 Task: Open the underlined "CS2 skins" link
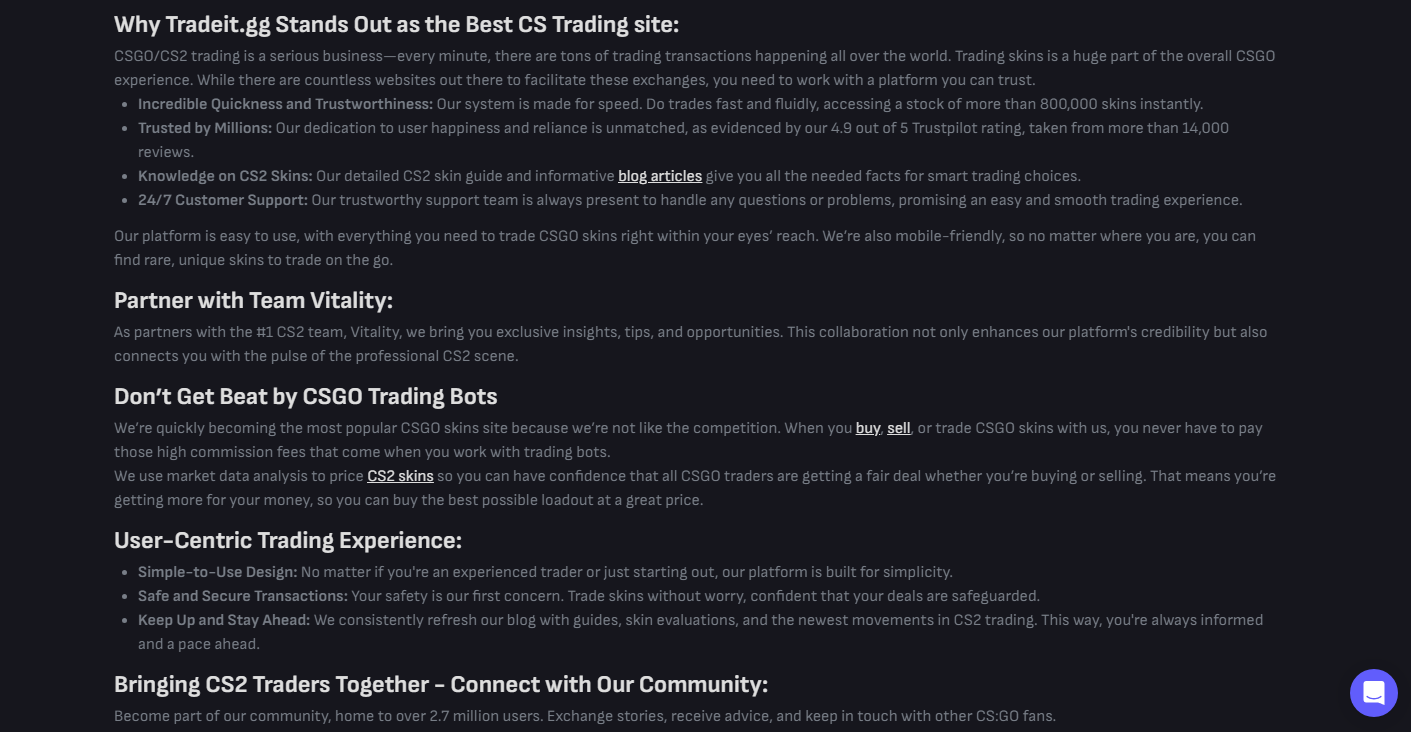[400, 476]
